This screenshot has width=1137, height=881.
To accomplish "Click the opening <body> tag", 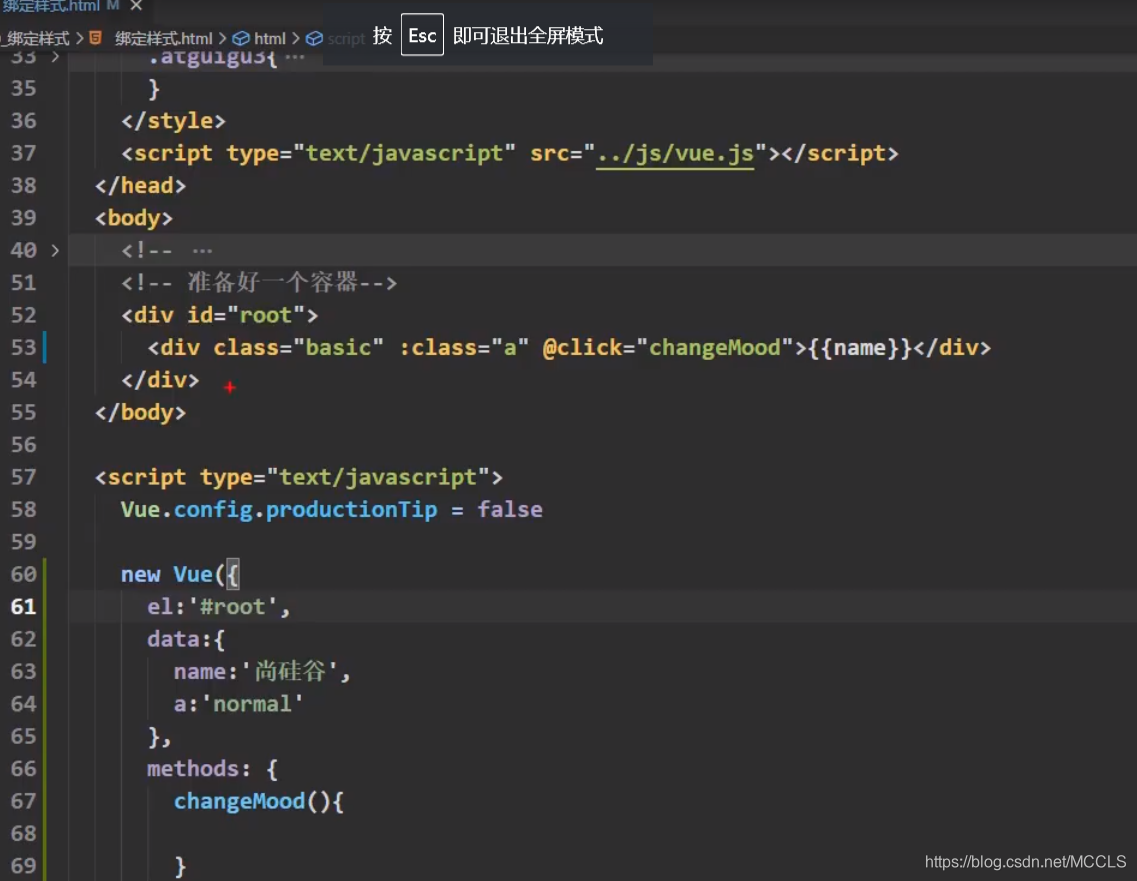I will [133, 218].
